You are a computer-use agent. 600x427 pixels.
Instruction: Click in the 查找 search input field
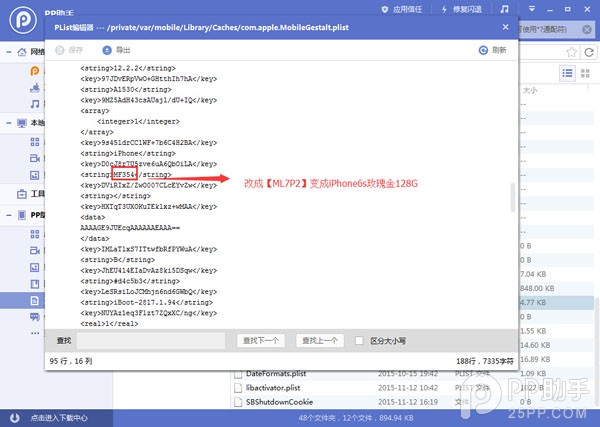[x=151, y=341]
